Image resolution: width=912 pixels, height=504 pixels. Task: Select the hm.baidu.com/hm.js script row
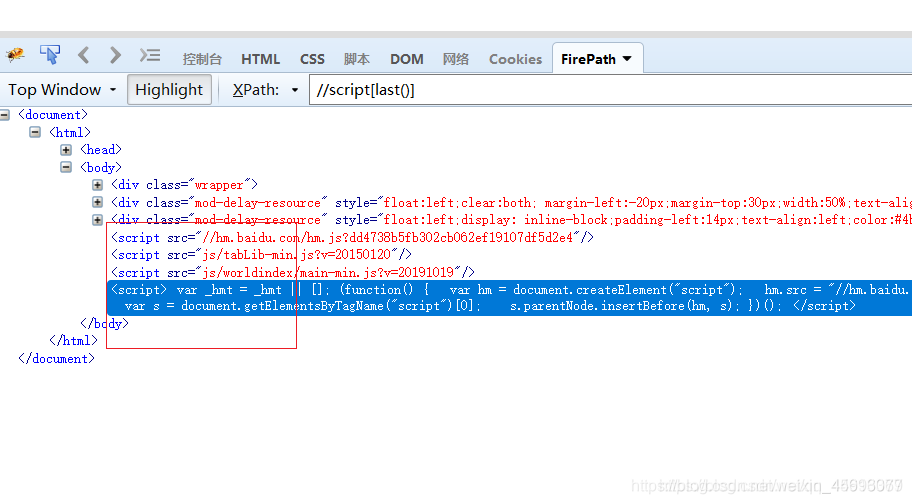(352, 237)
